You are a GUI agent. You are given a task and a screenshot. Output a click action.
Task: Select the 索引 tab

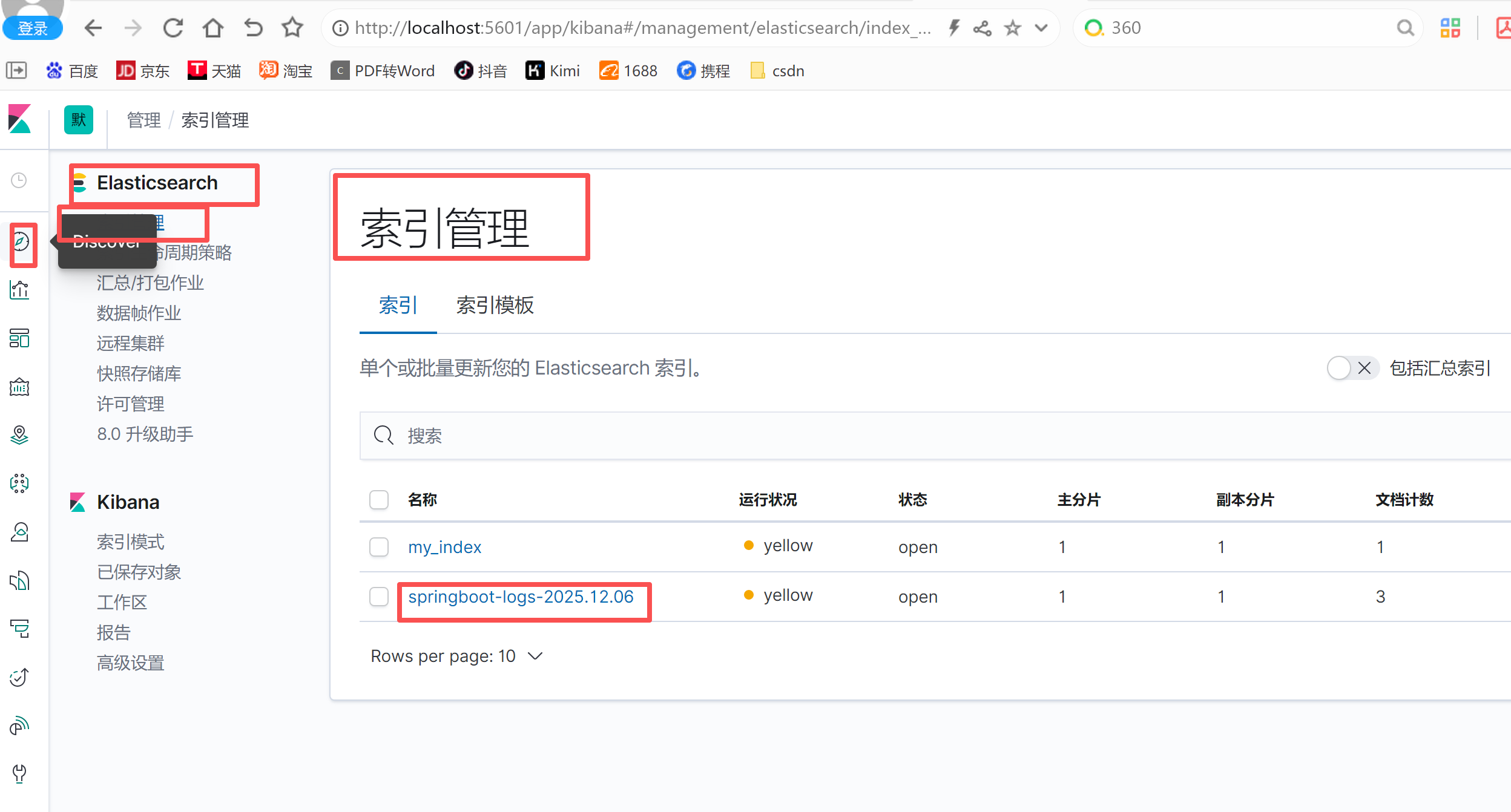coord(398,306)
